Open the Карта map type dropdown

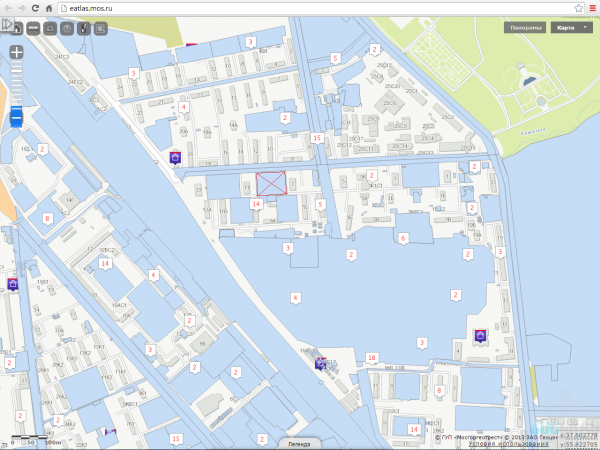[x=570, y=28]
